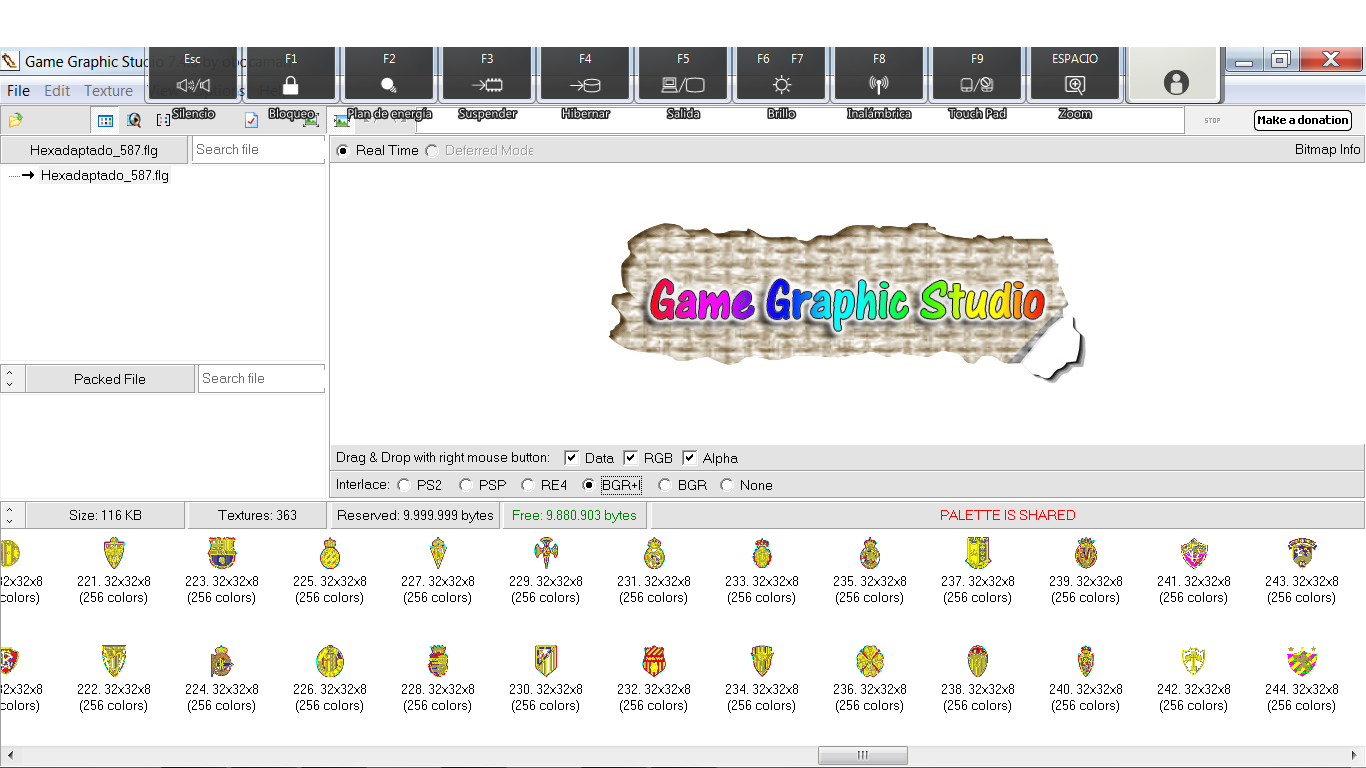Click the horizontal scrollbar thumb
The width and height of the screenshot is (1366, 768).
862,755
